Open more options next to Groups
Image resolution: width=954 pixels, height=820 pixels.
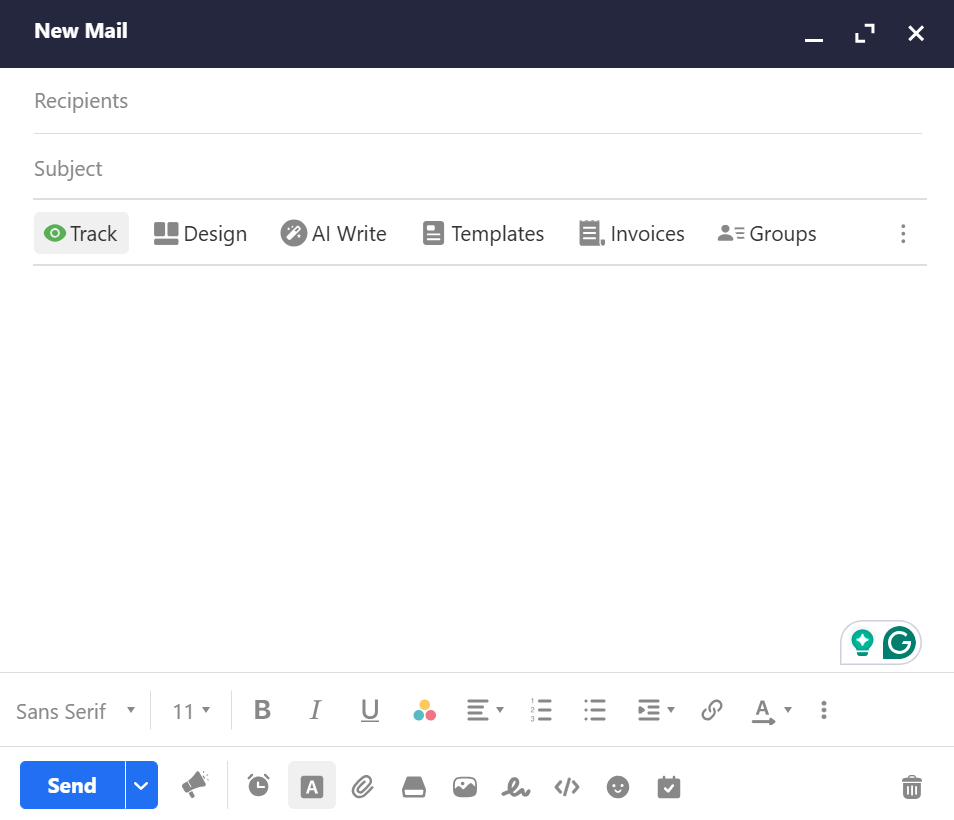coord(903,234)
